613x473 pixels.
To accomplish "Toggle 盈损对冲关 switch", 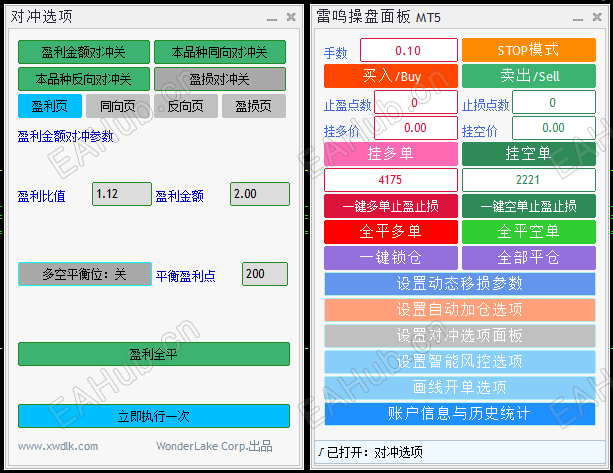I will pyautogui.click(x=220, y=79).
